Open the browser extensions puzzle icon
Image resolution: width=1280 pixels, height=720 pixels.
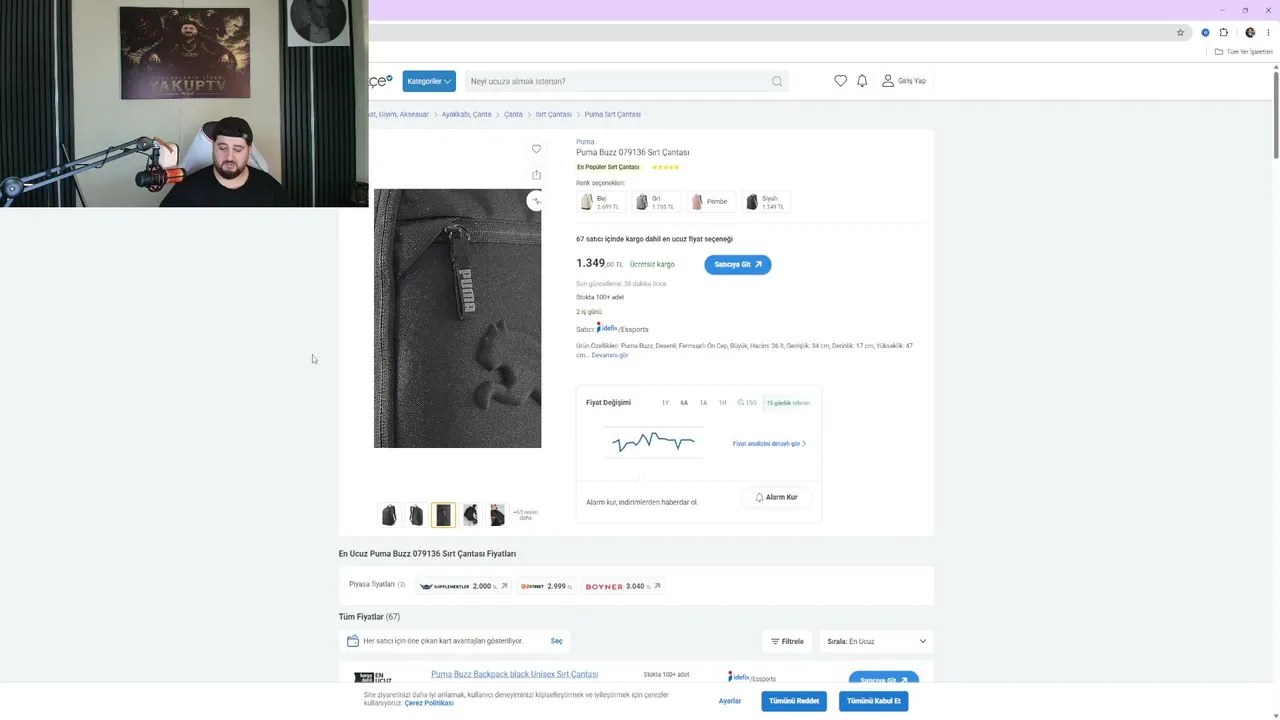pos(1223,32)
